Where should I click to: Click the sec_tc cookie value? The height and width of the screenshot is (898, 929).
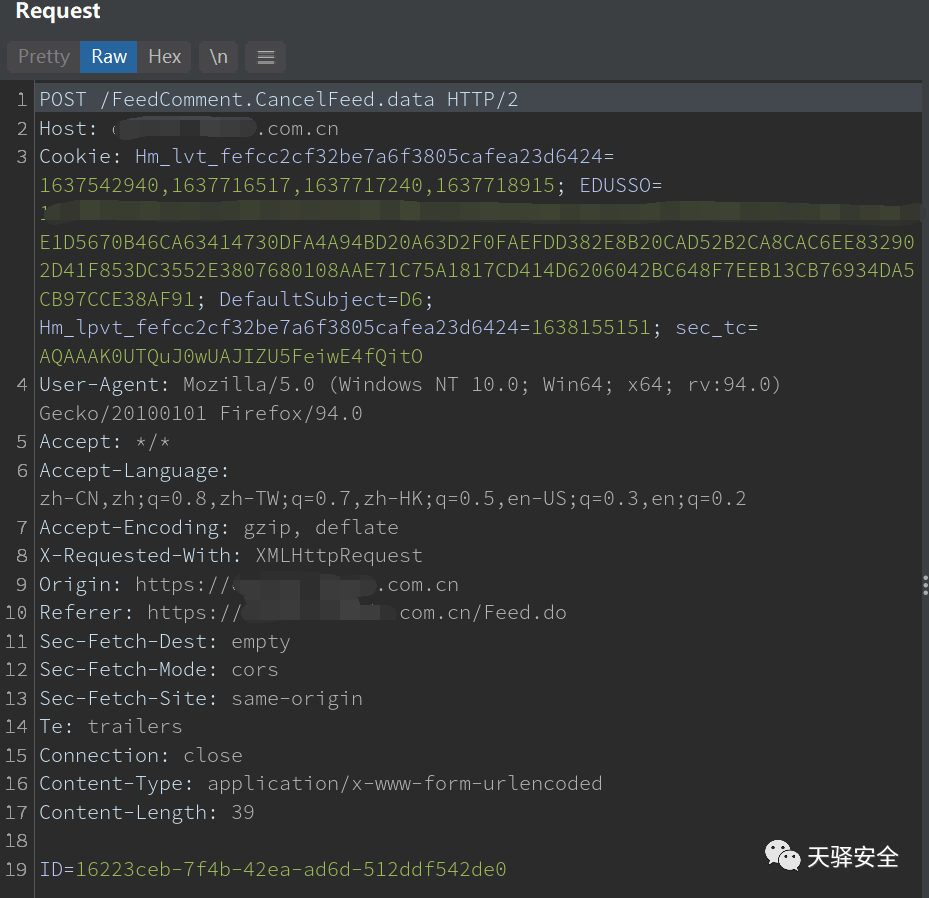231,357
